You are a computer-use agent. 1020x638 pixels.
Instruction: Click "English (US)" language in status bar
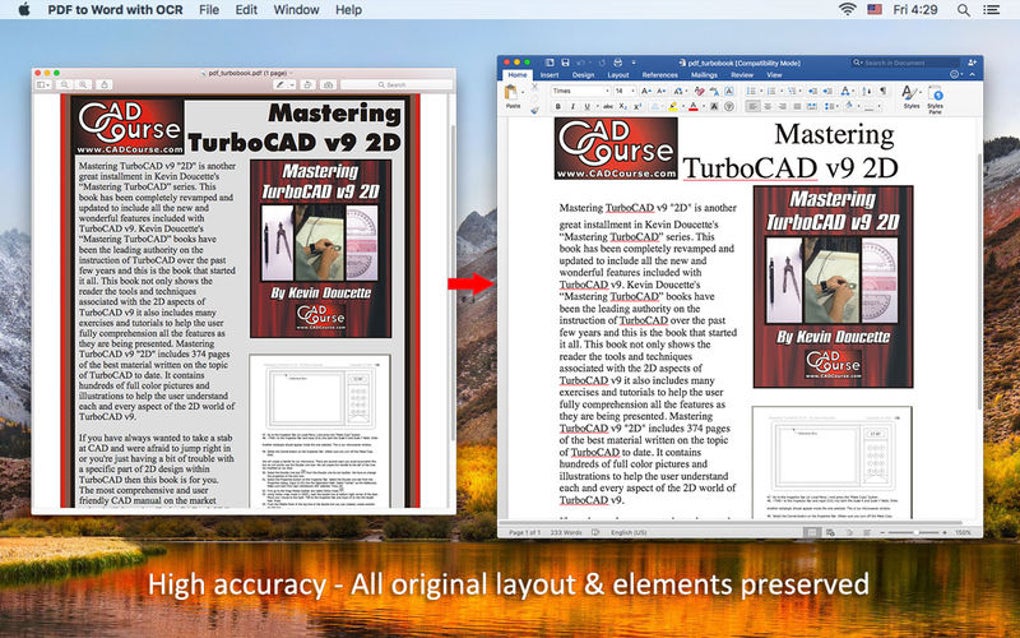(628, 532)
